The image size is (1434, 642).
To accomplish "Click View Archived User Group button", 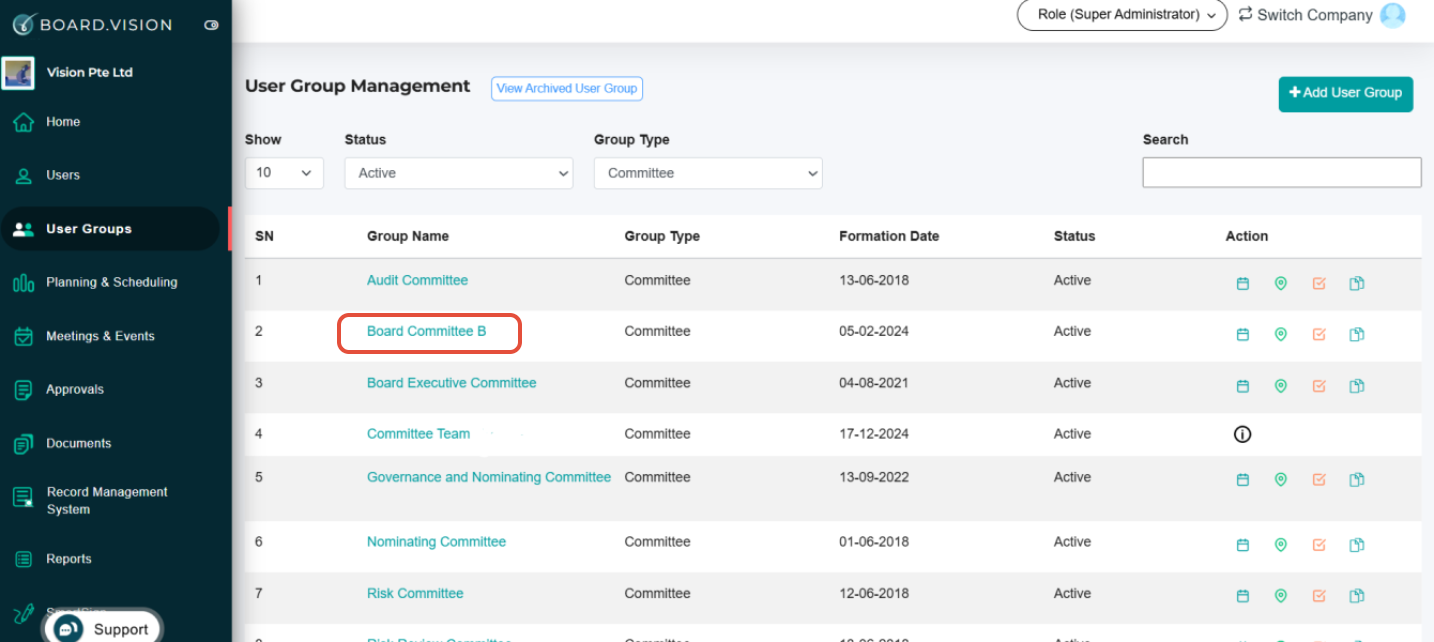I will click(567, 88).
